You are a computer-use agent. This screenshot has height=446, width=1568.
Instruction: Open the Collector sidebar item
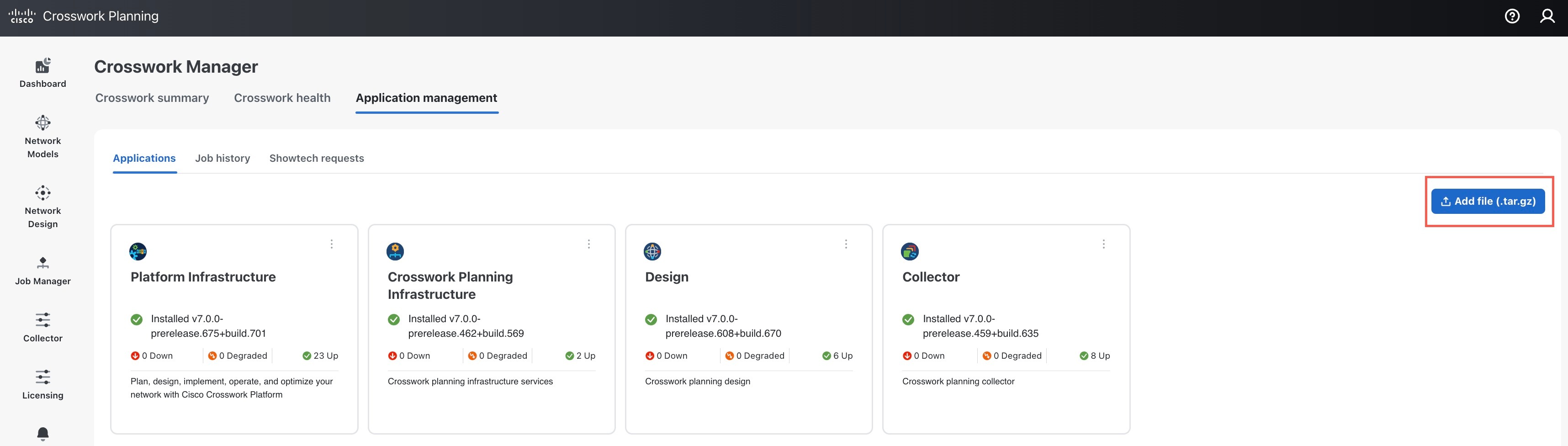42,327
